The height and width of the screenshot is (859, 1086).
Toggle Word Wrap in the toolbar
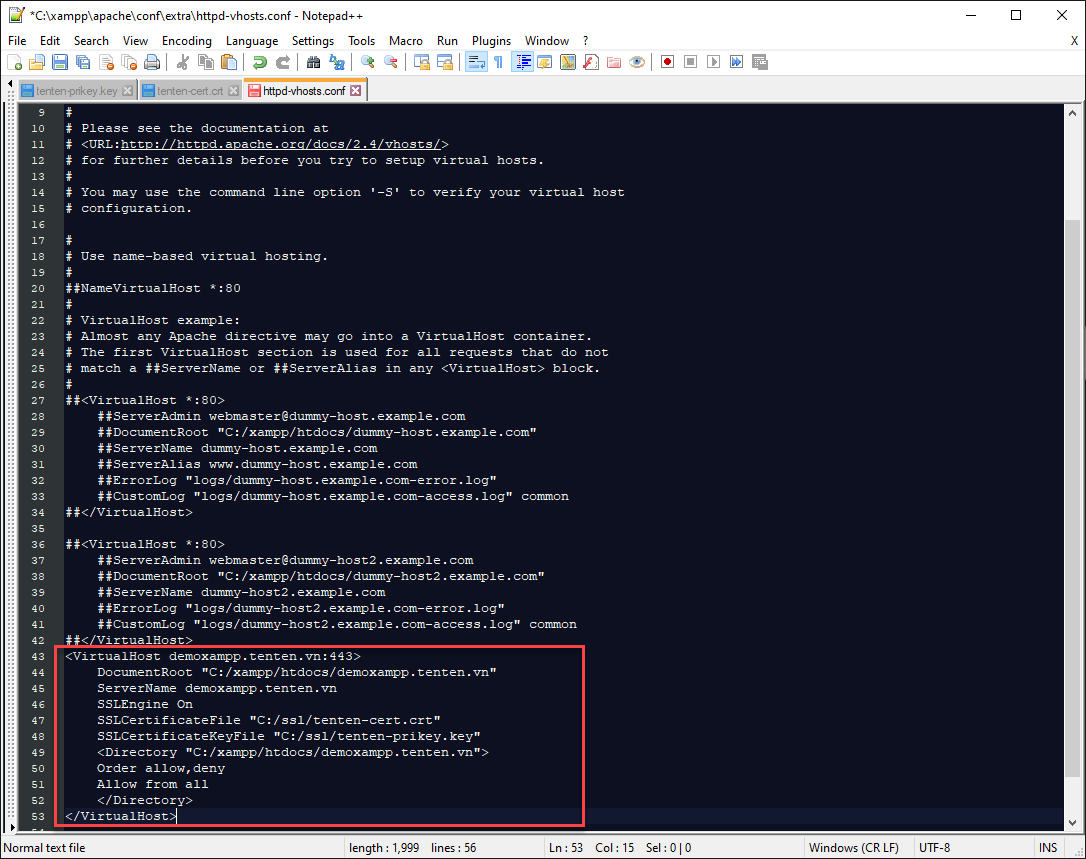pos(476,62)
